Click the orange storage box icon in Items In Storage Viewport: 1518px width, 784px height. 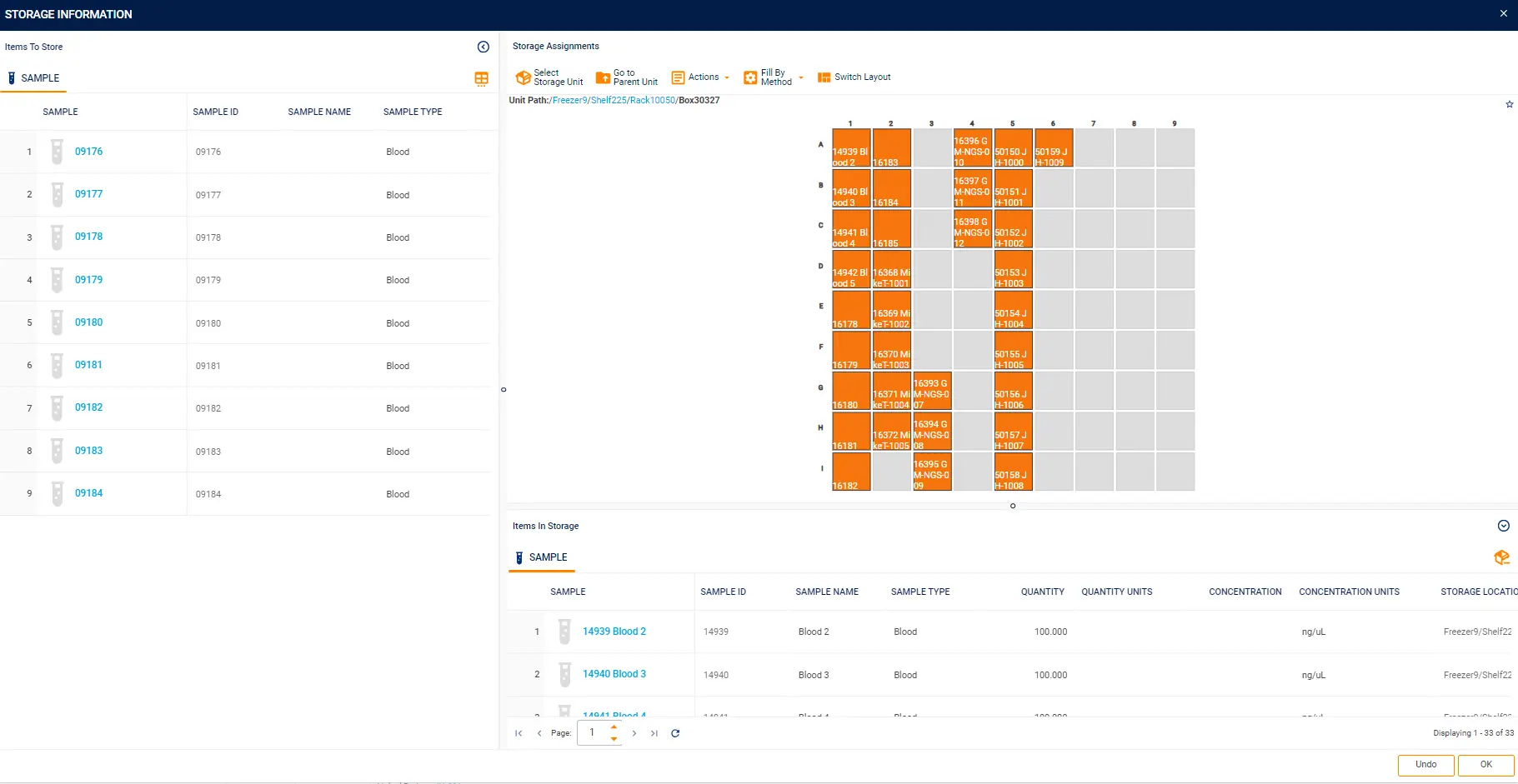tap(1501, 557)
